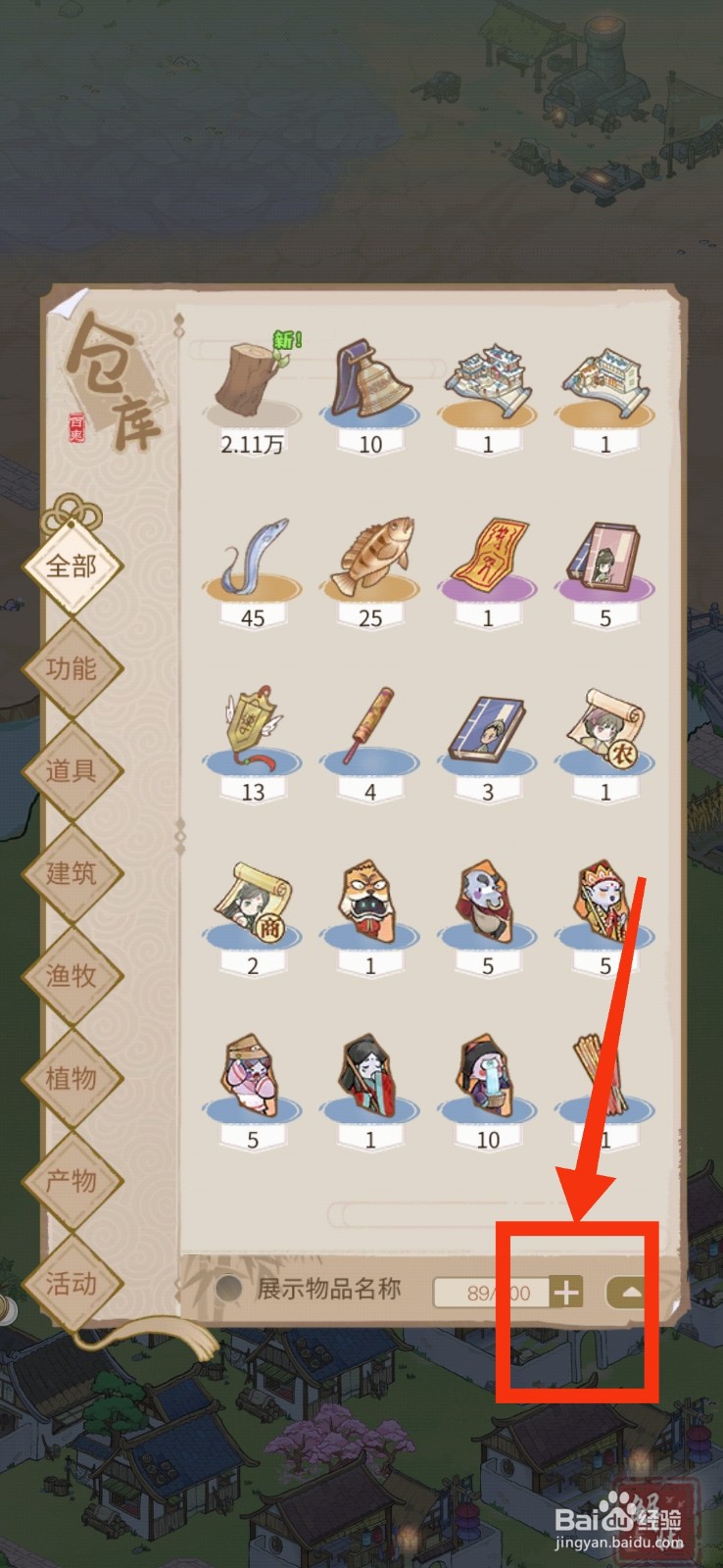This screenshot has width=723, height=1568.
Task: Expand storage capacity with plus button
Action: pos(566,1293)
